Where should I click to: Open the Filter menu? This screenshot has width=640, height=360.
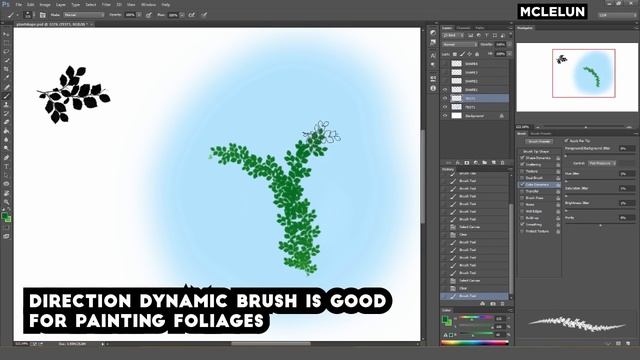106,5
